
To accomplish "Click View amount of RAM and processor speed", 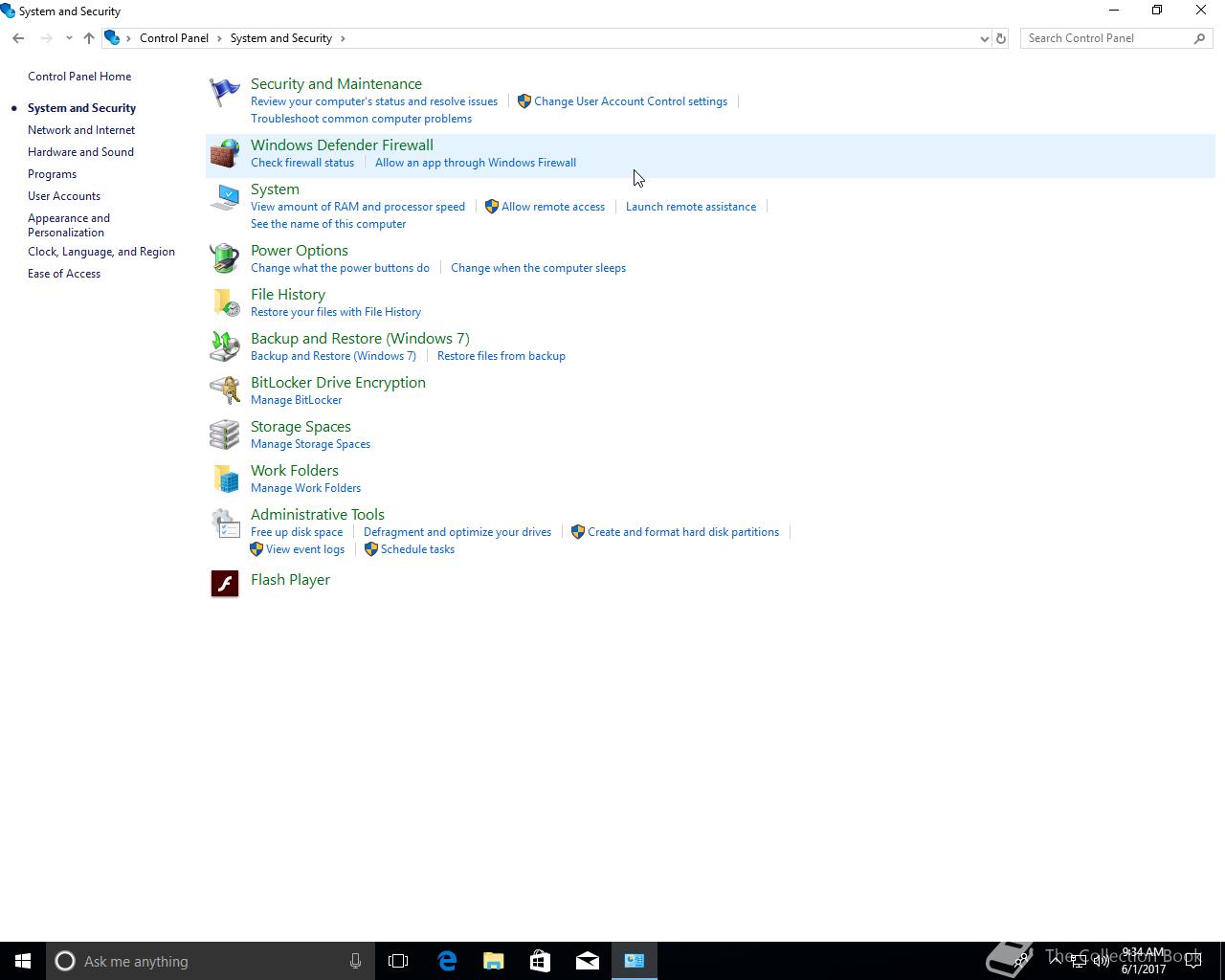I will (358, 207).
